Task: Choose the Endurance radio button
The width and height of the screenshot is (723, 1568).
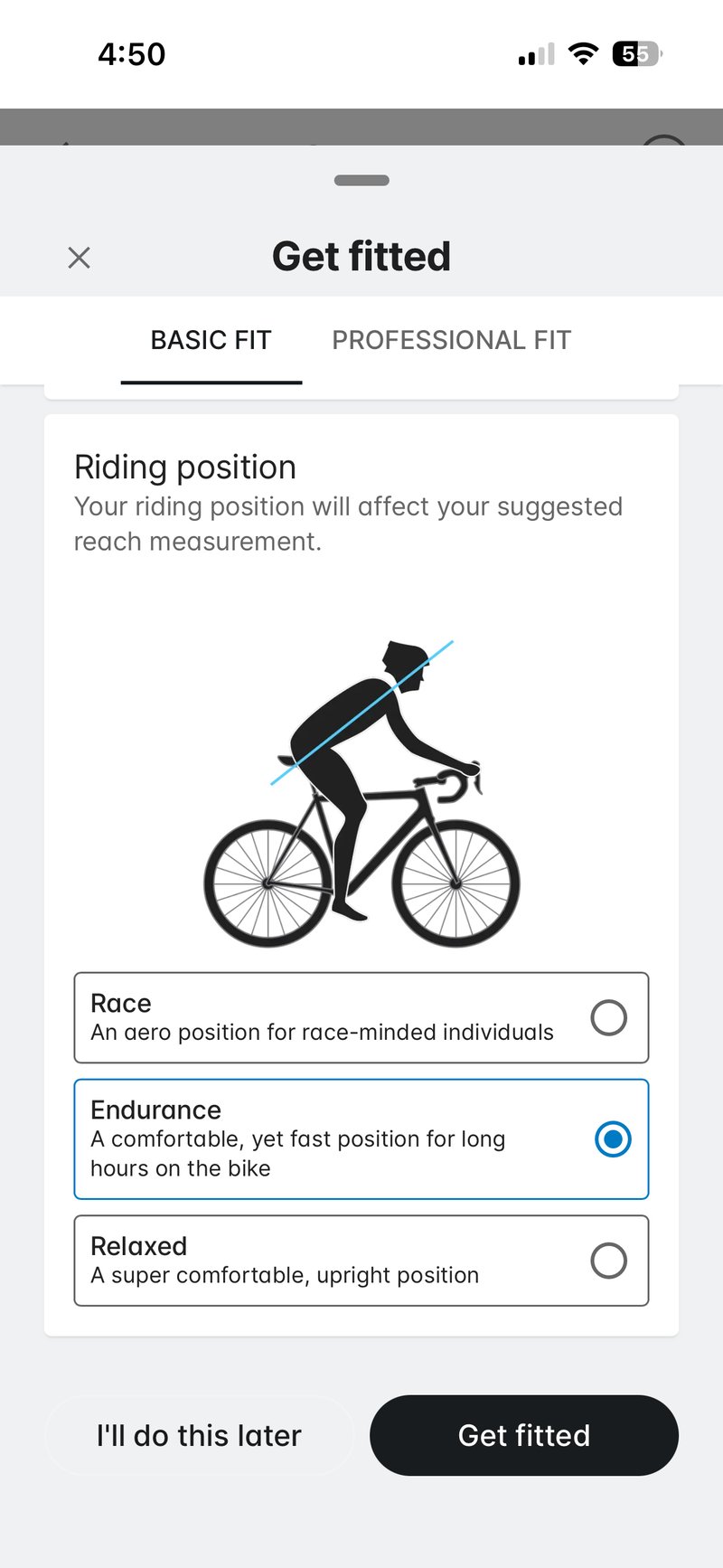Action: point(613,1138)
